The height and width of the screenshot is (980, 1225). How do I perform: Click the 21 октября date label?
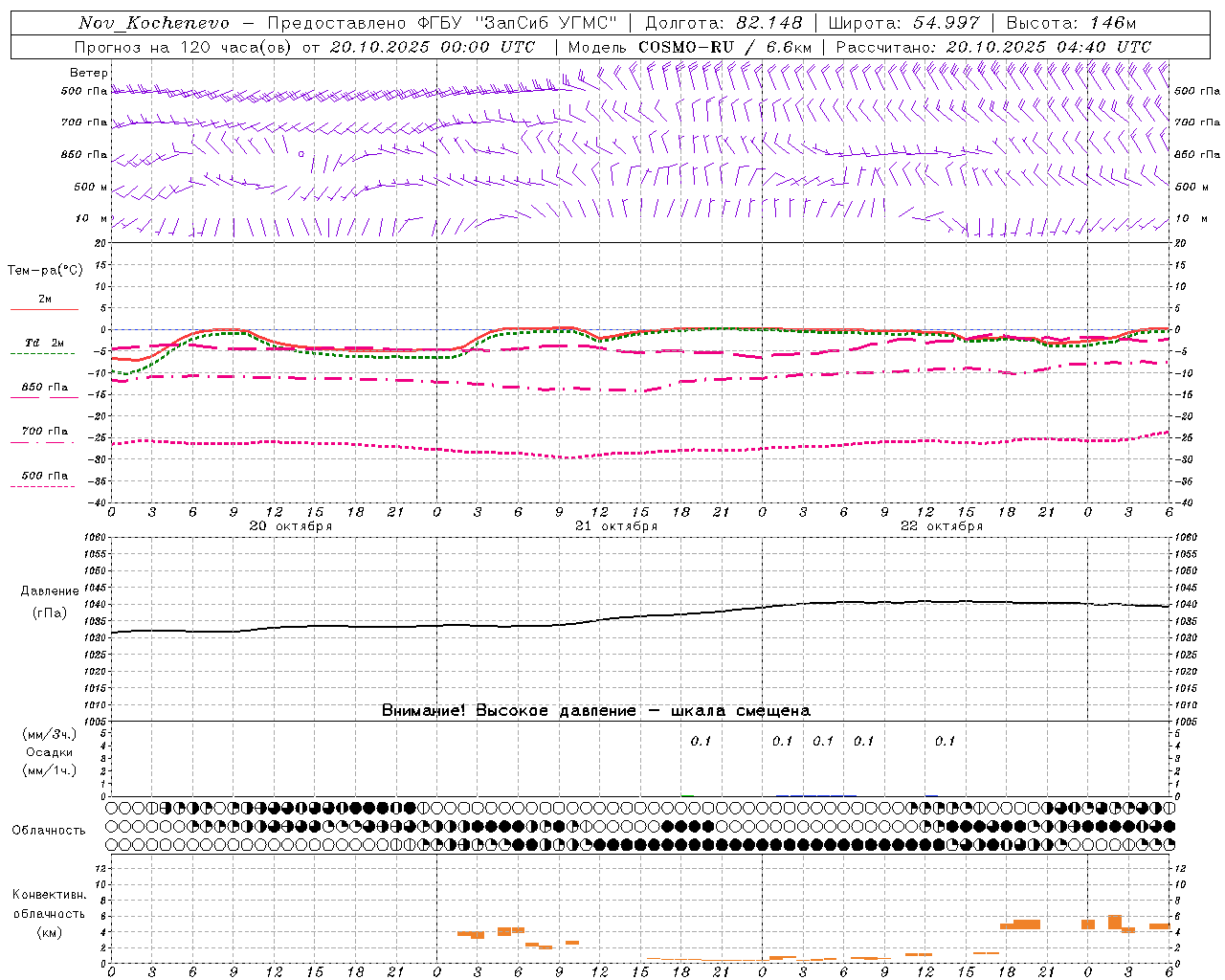click(x=616, y=526)
